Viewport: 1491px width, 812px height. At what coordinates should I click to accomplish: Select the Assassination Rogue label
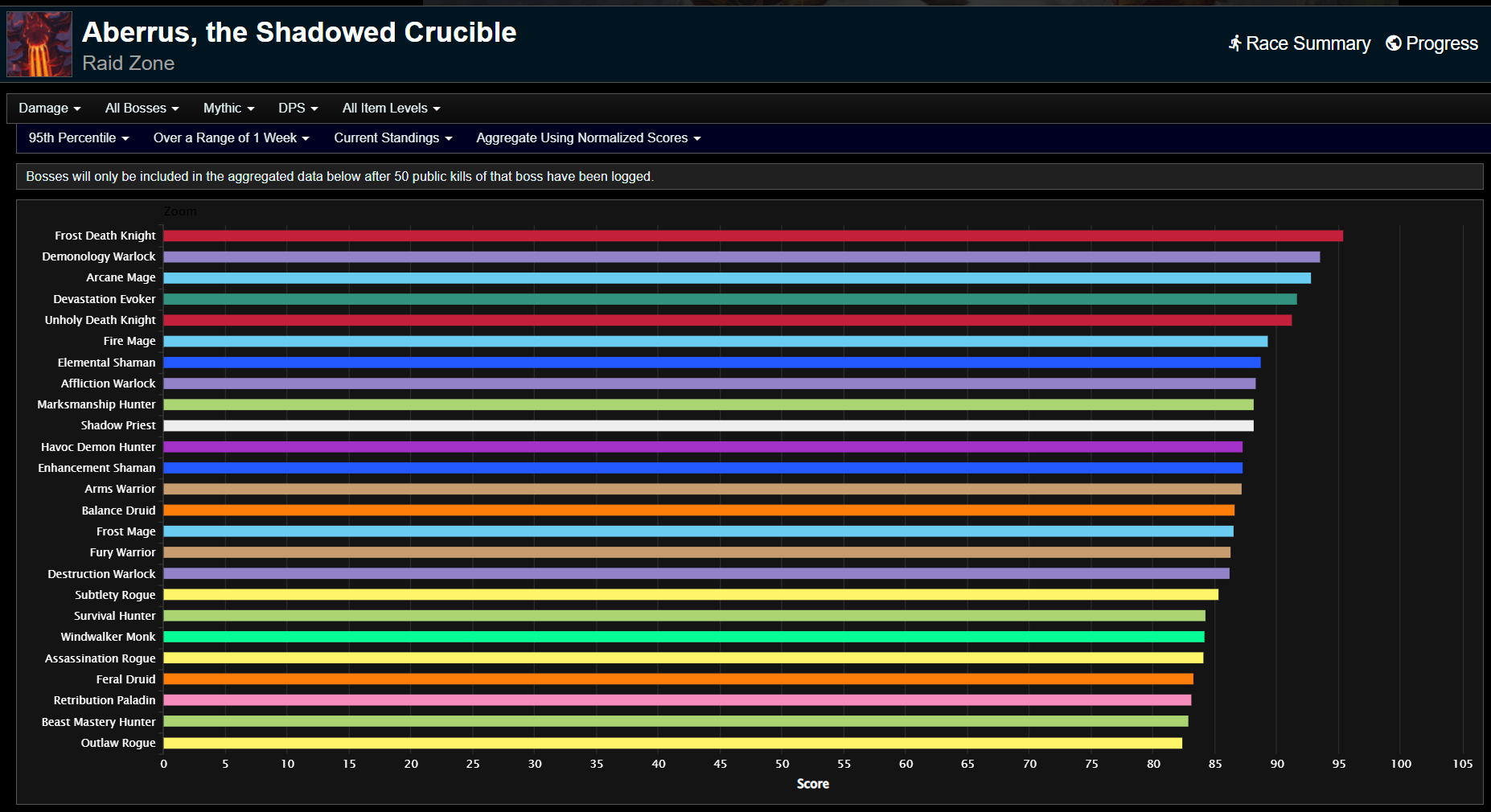click(x=101, y=658)
